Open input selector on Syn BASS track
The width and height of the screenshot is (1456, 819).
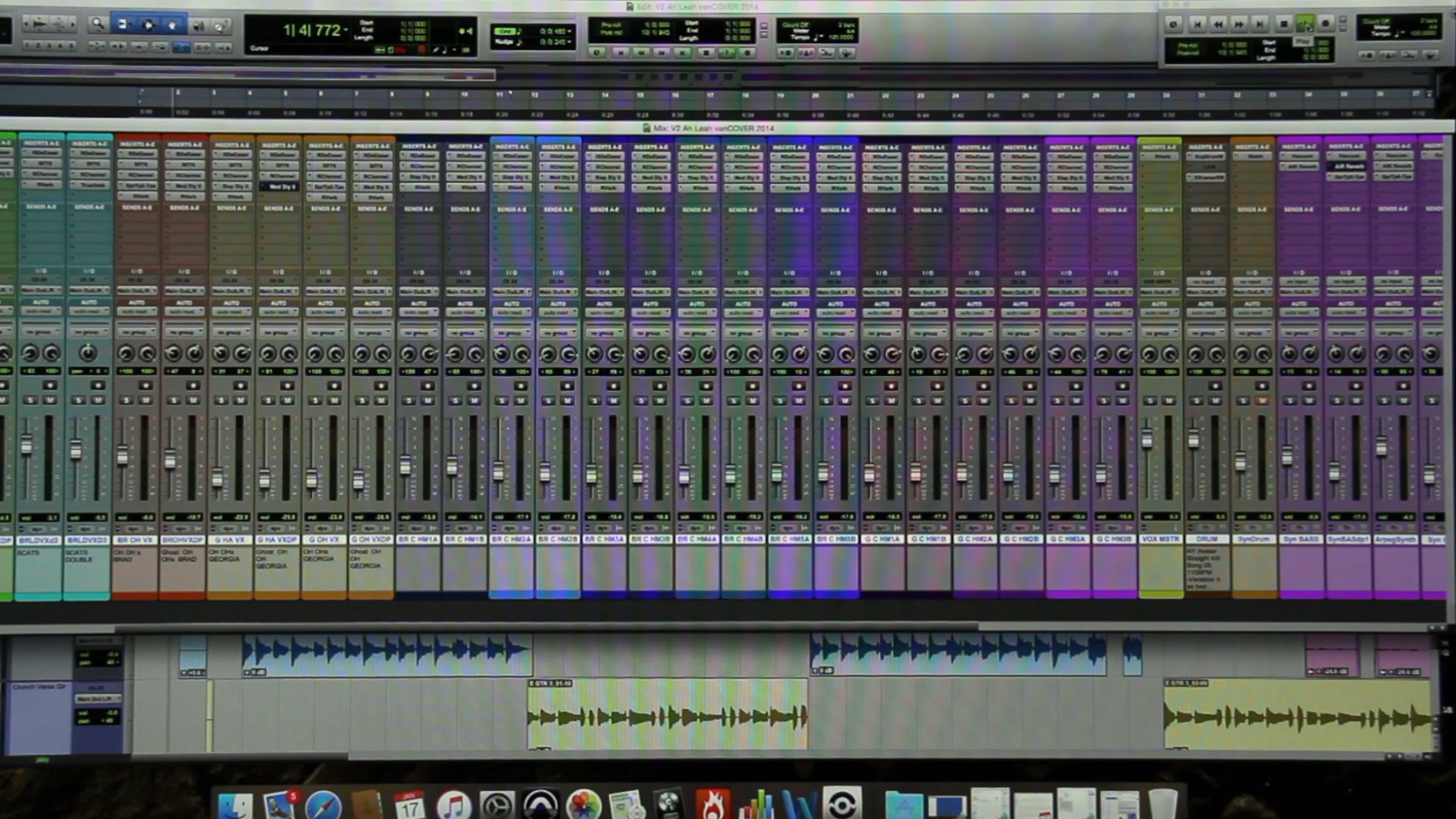(x=1299, y=281)
